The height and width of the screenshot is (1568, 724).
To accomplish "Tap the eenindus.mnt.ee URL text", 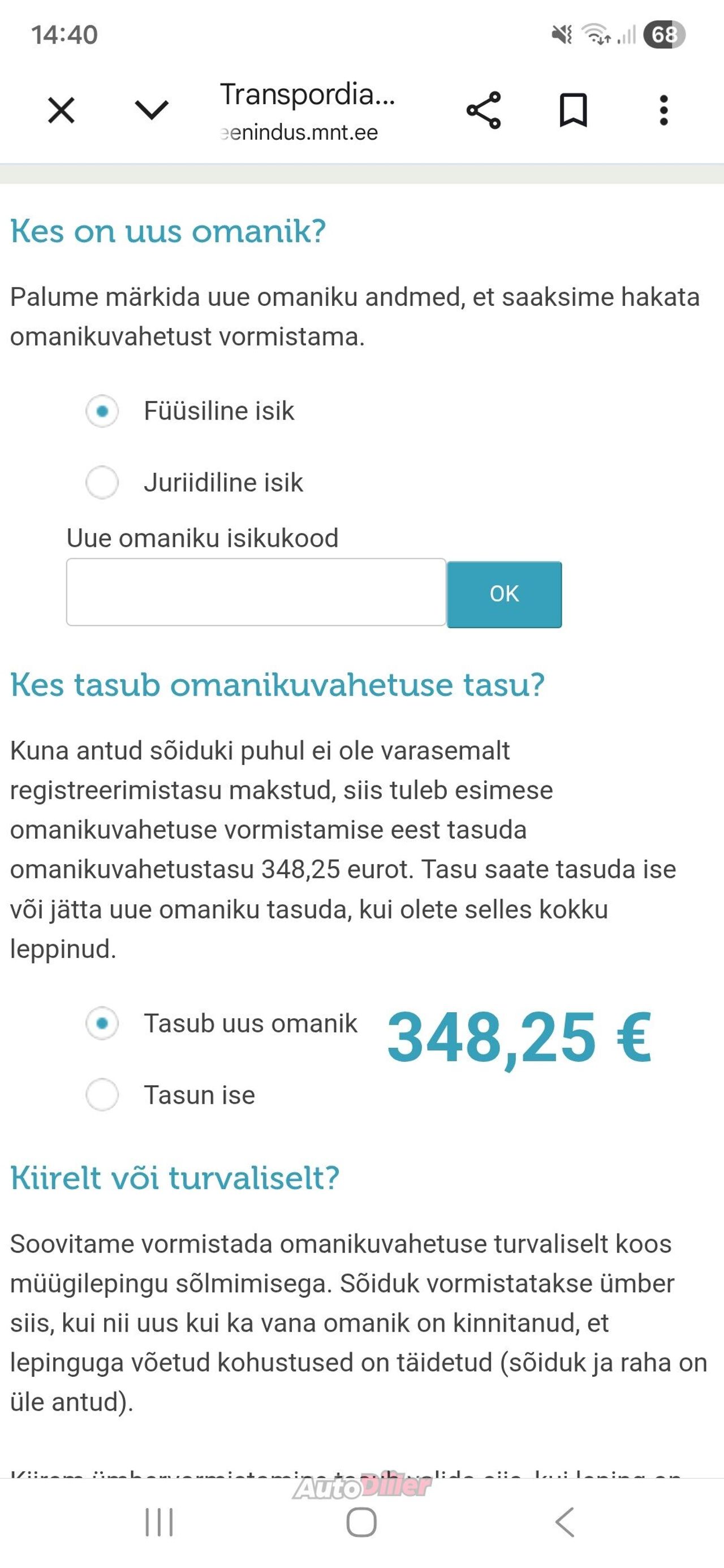I will click(299, 133).
